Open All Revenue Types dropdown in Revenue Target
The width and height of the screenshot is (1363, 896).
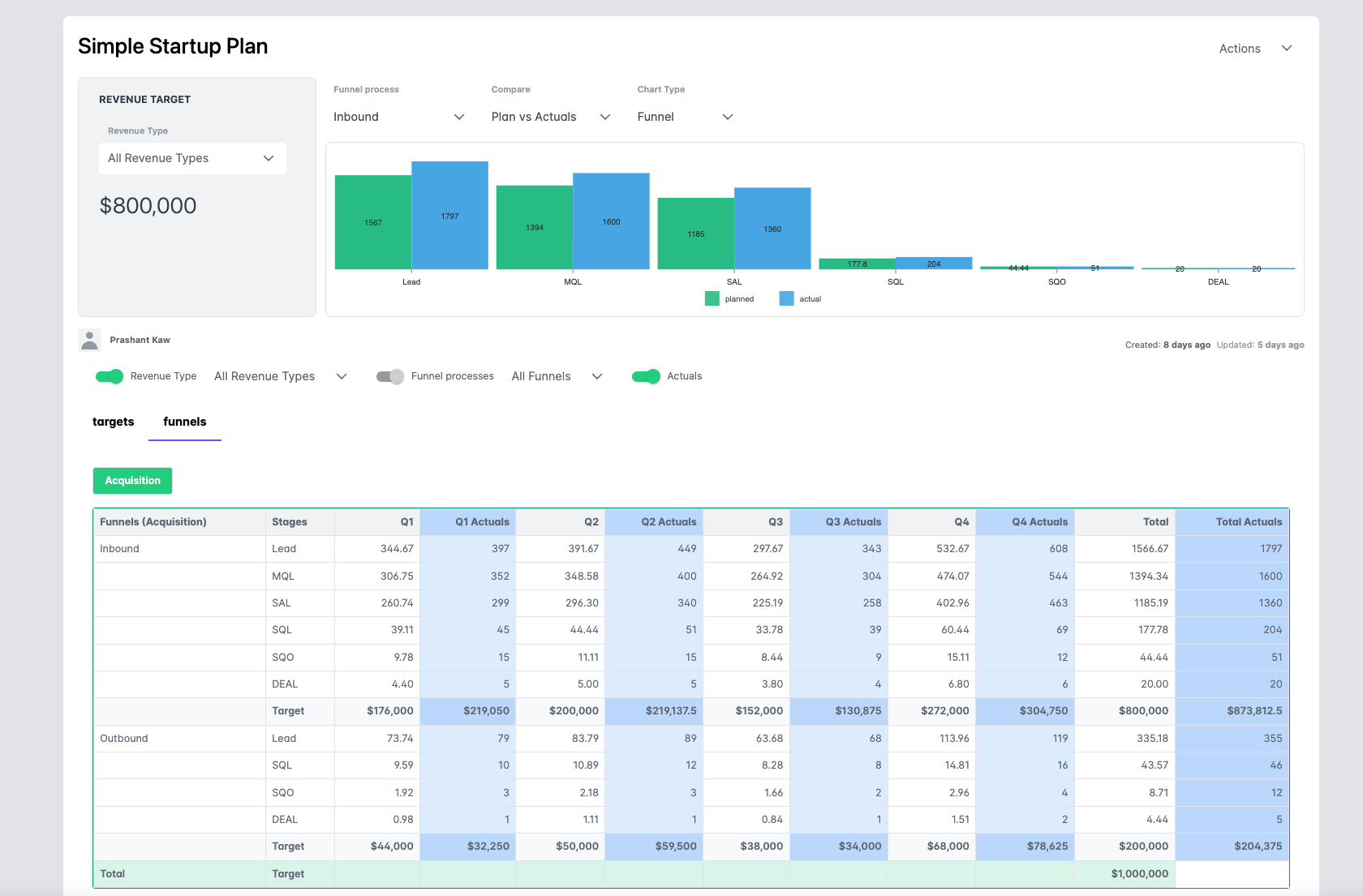click(x=192, y=158)
